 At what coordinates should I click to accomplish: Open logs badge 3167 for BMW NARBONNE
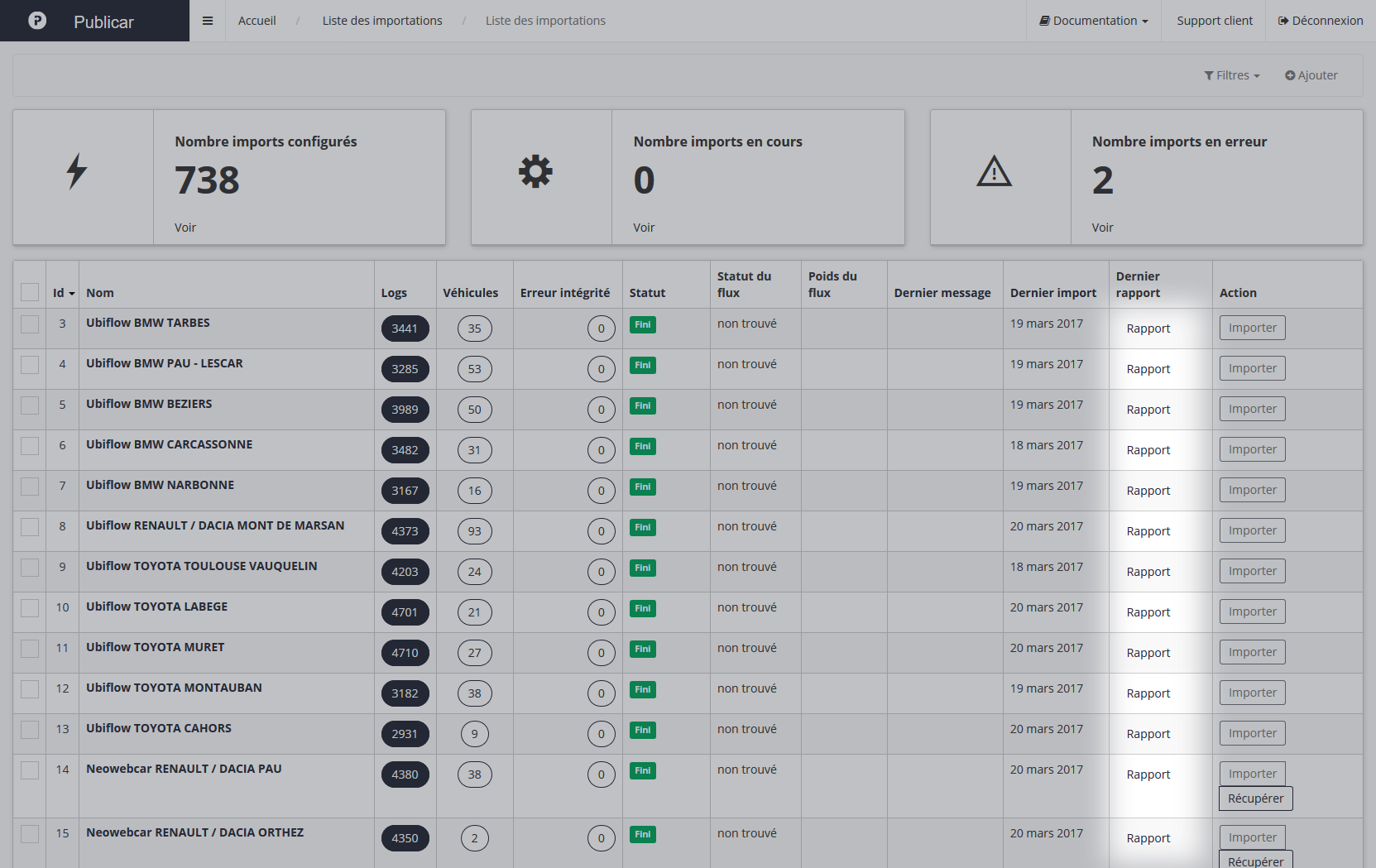[x=405, y=491]
